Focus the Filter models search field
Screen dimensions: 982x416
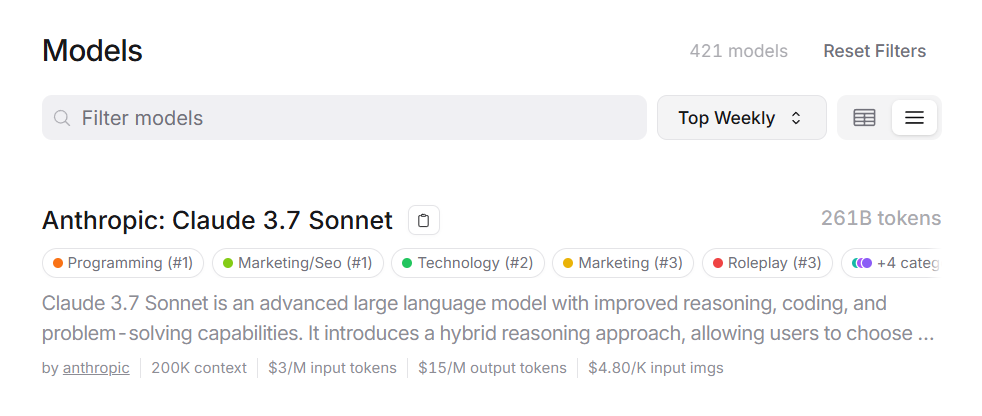click(344, 118)
